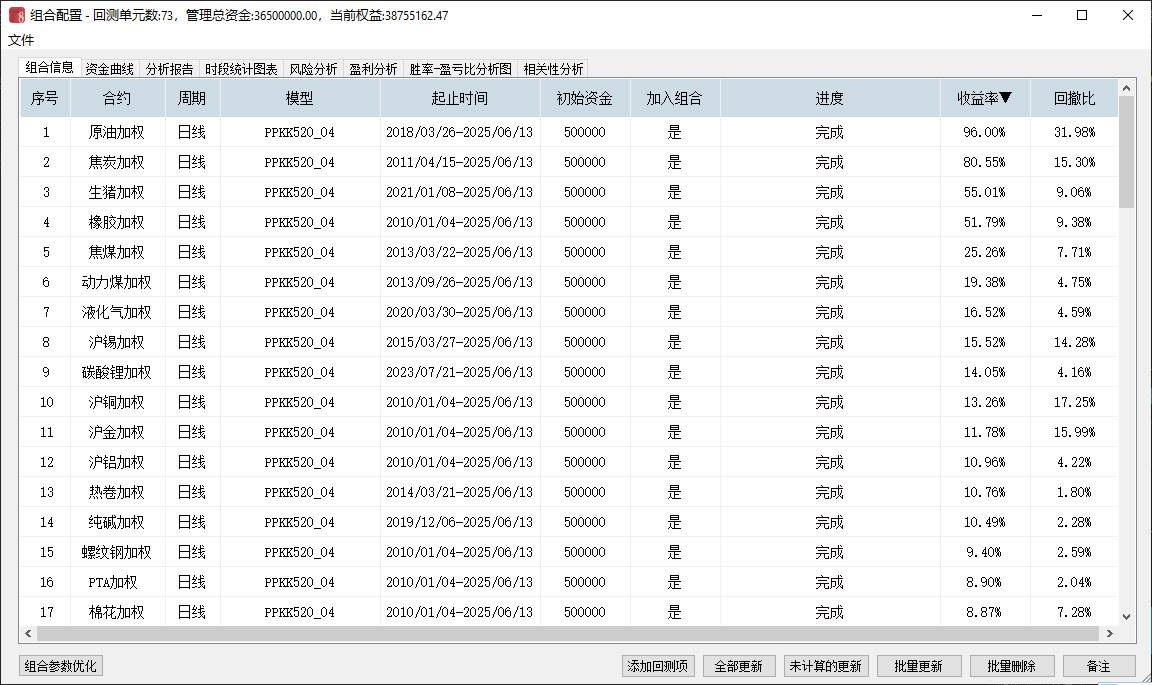
Task: Select the 原油加权 row
Action: point(116,132)
